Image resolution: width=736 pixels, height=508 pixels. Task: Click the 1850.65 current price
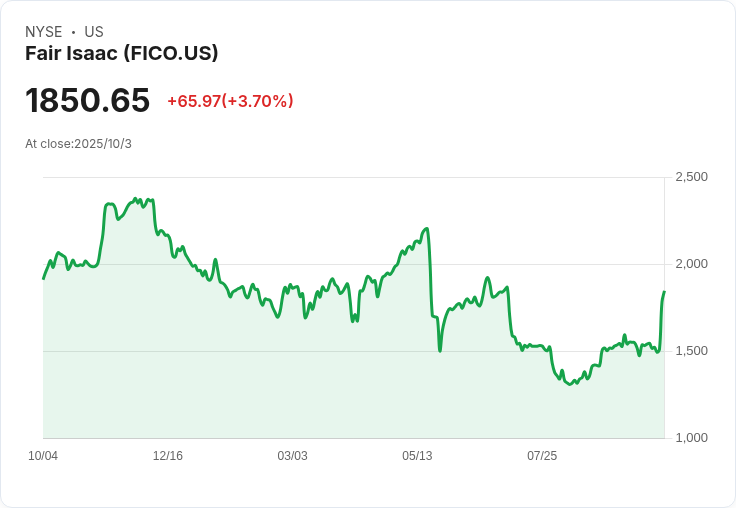88,101
